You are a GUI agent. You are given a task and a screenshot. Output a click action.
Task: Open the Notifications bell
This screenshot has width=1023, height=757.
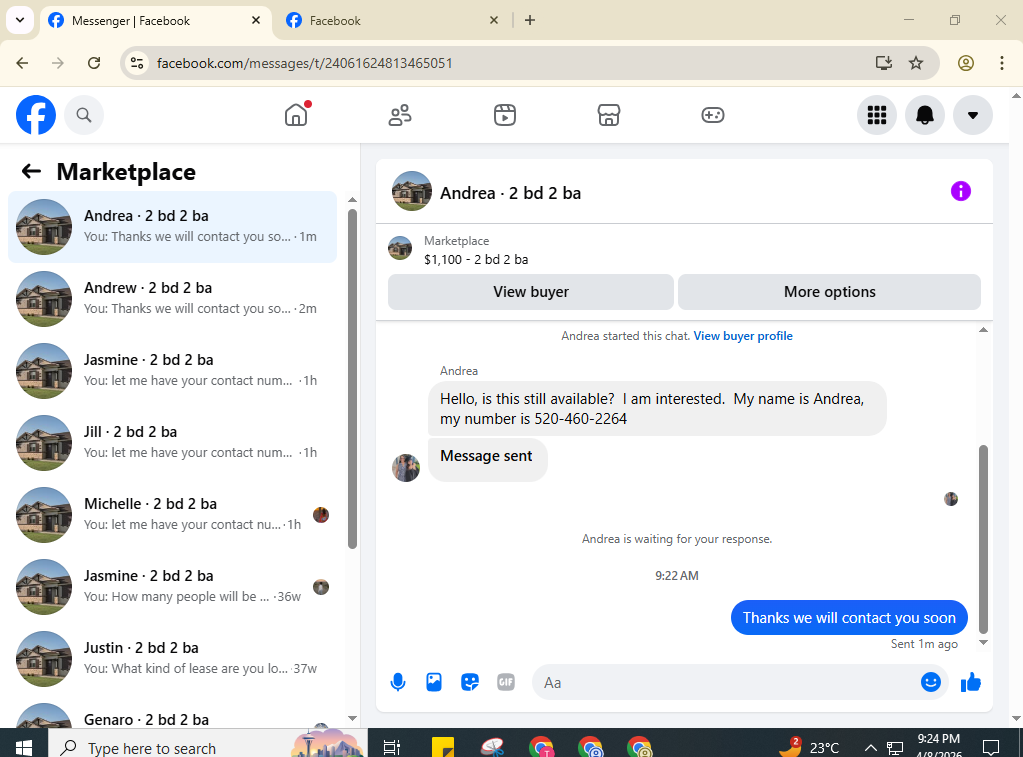(925, 115)
